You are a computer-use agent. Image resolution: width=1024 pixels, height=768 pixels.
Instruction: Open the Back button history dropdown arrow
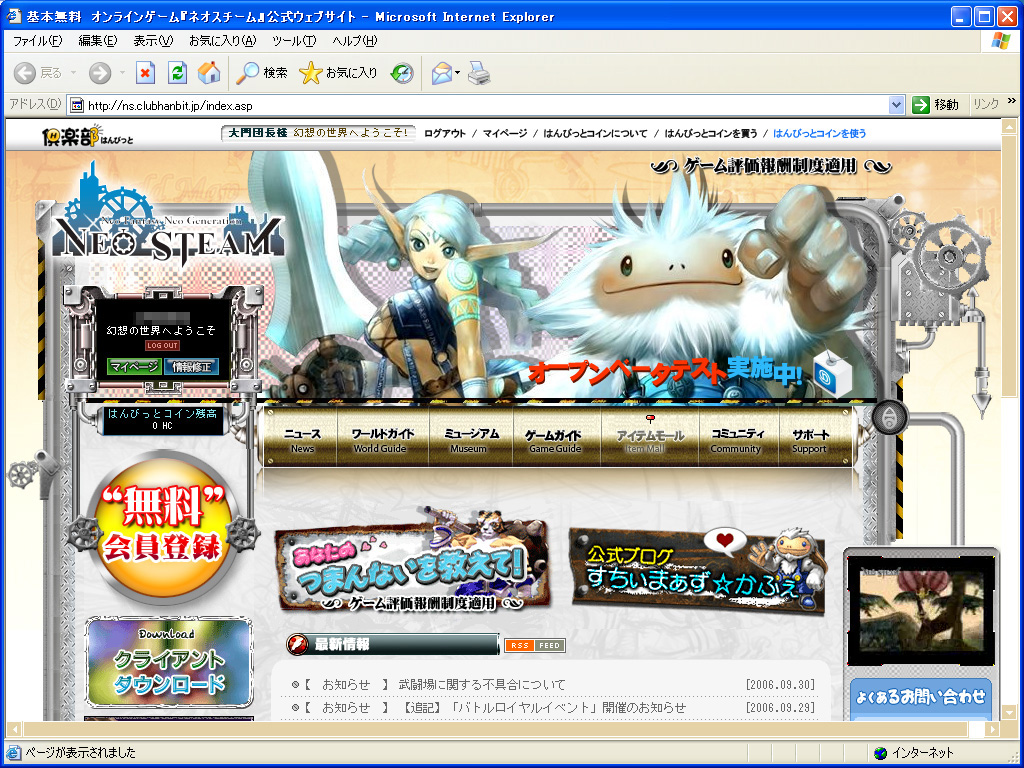(x=74, y=73)
